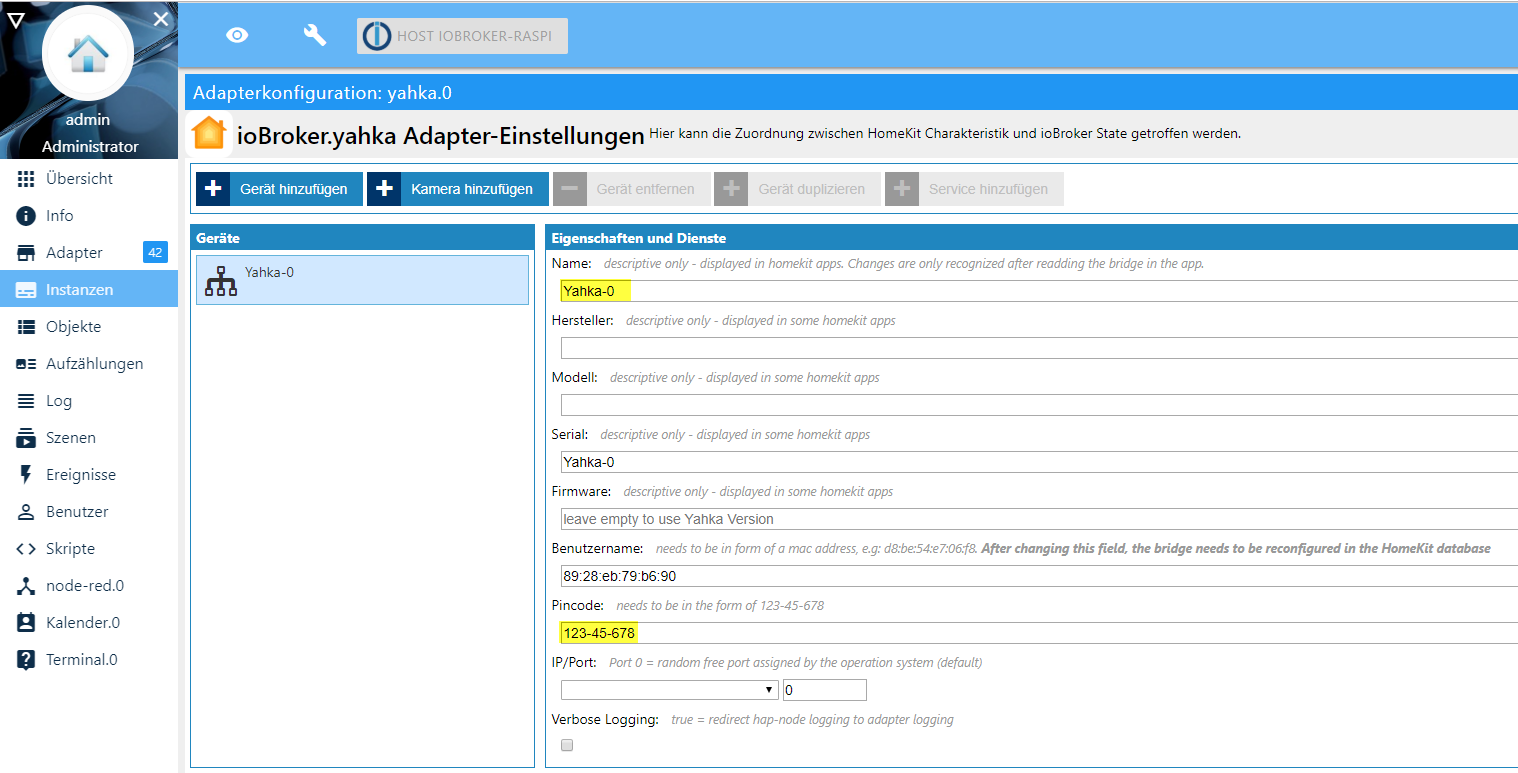Click the Host ioBroker-Raspi button
1518x773 pixels.
pos(462,36)
